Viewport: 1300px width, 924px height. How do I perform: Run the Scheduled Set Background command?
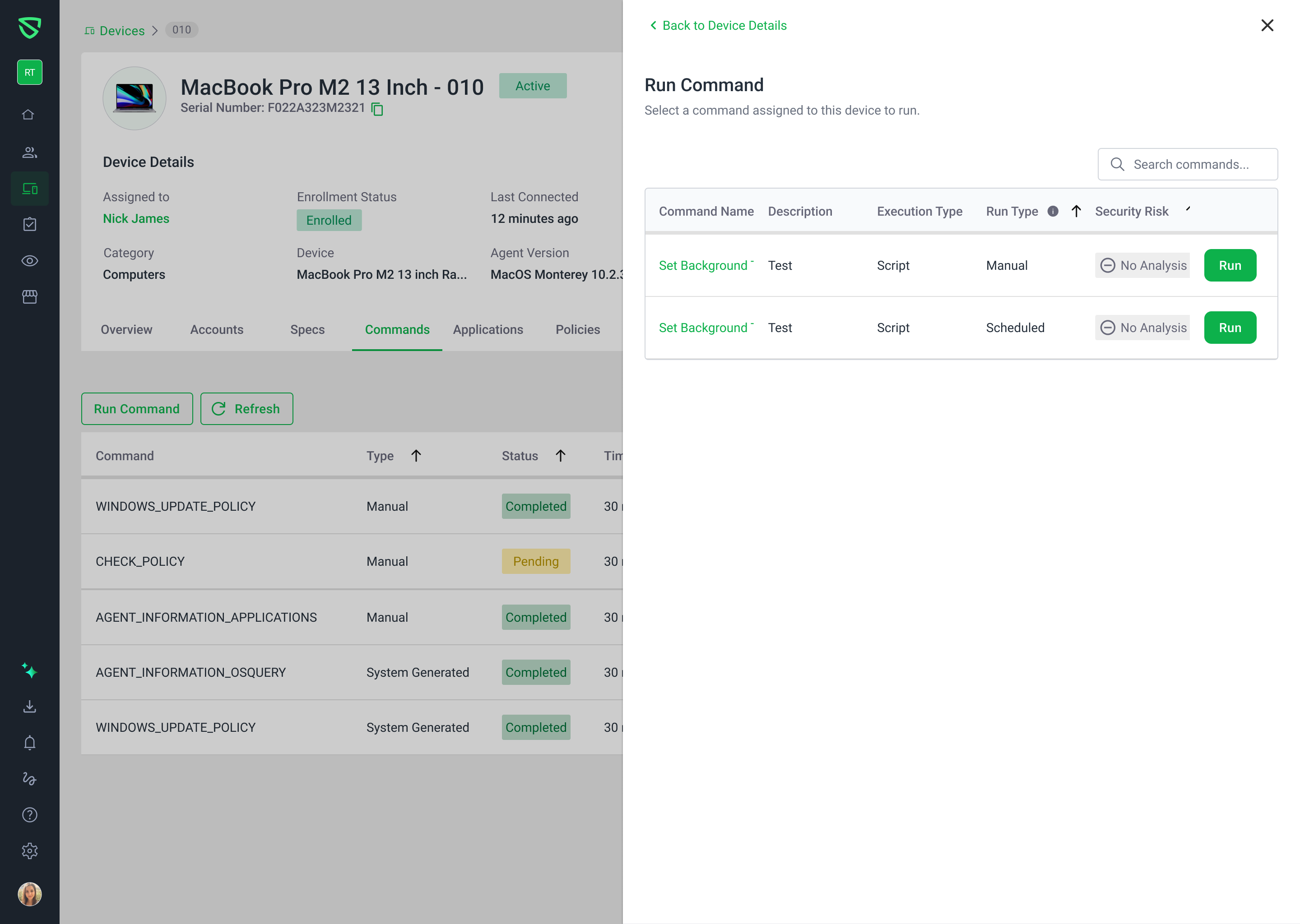[x=1230, y=328]
